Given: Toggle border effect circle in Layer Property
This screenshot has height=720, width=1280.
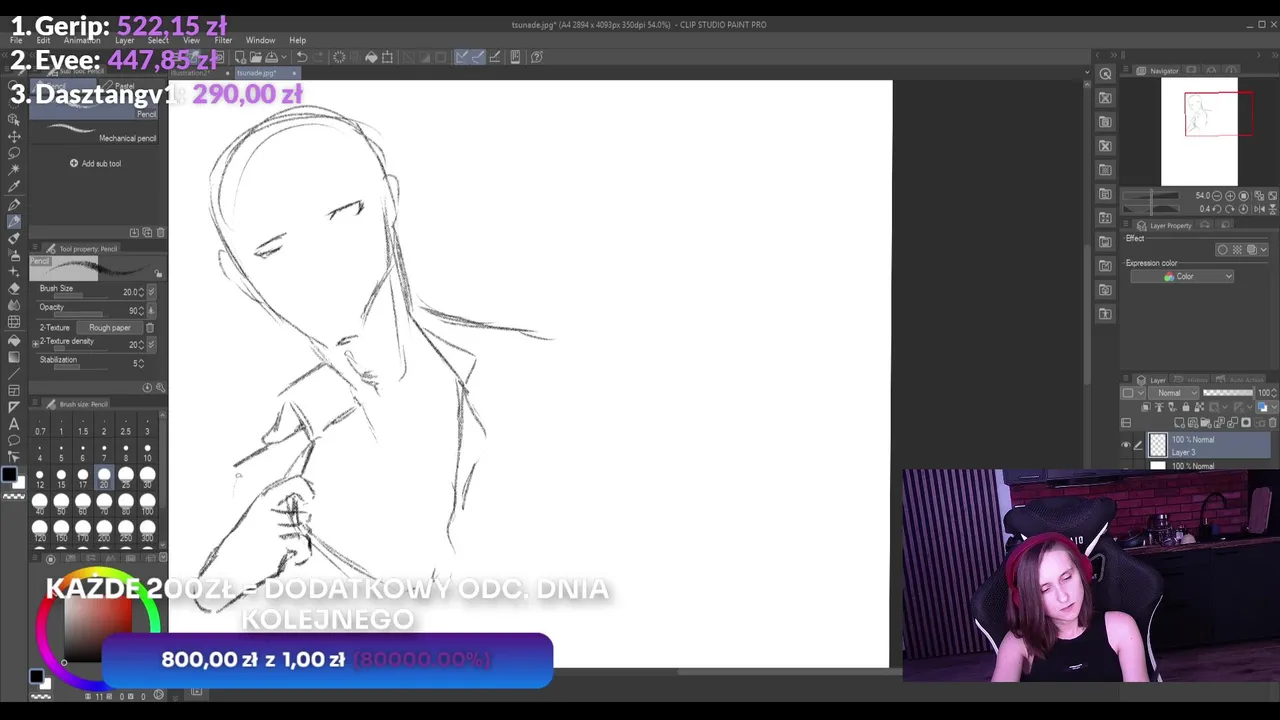Looking at the screenshot, I should coord(1222,250).
